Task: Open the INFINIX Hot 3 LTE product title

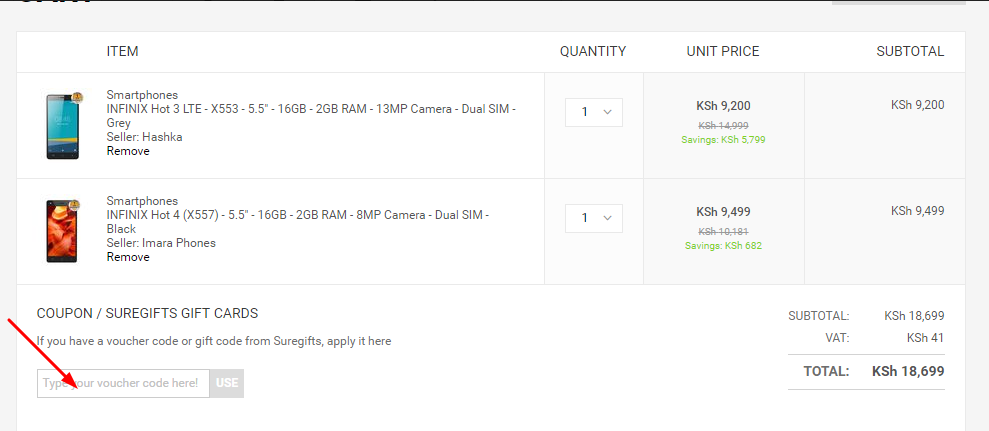Action: point(311,109)
